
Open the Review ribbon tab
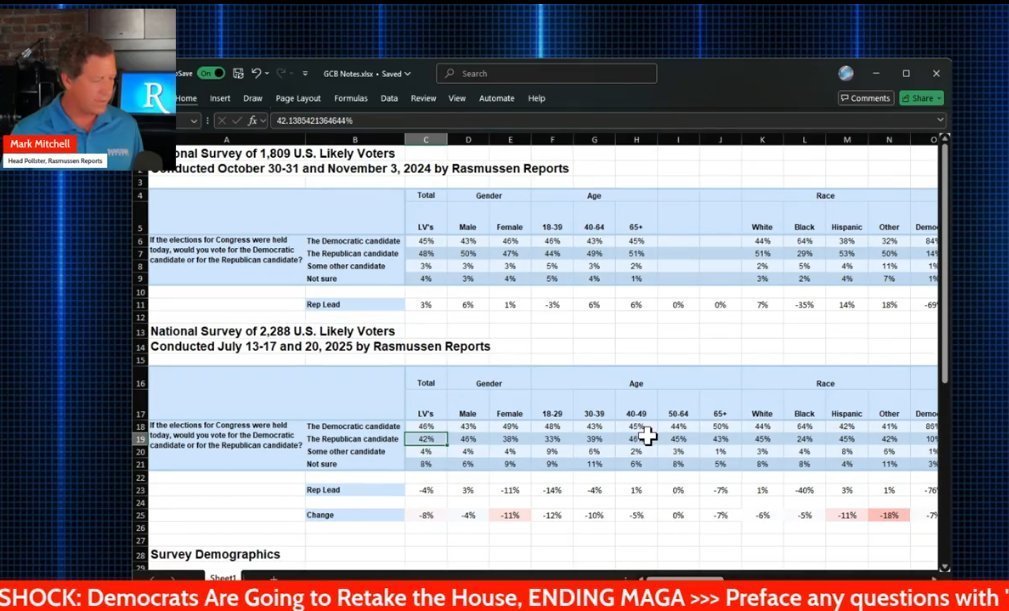click(x=423, y=98)
